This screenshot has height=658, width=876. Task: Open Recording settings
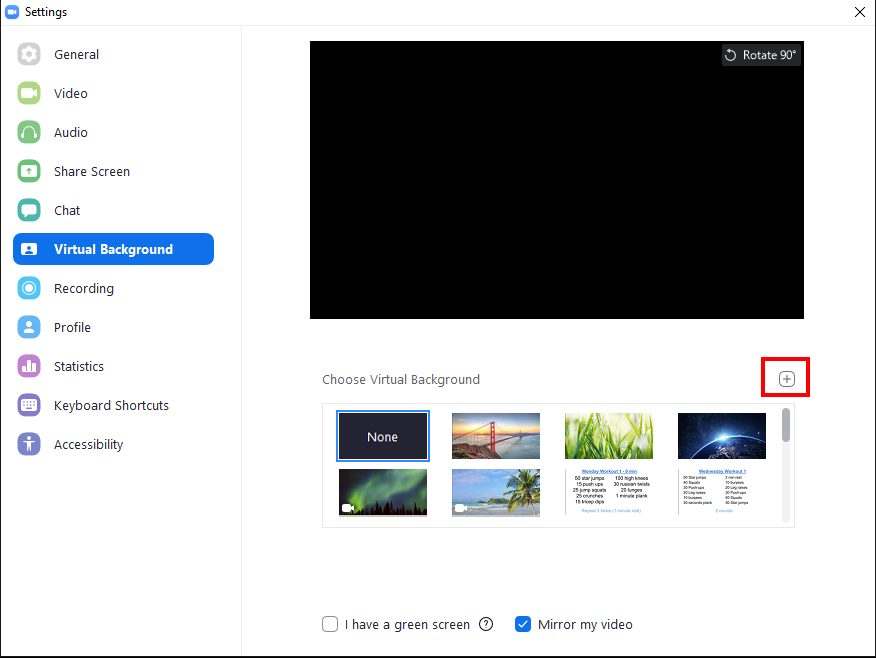83,288
